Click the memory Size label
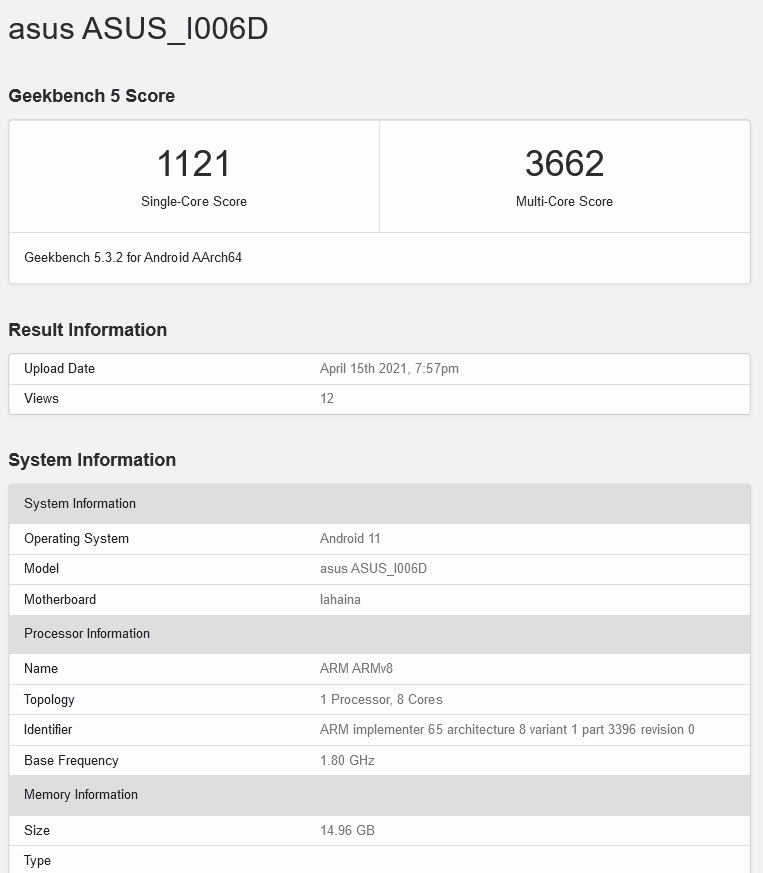The image size is (763, 873). point(37,831)
